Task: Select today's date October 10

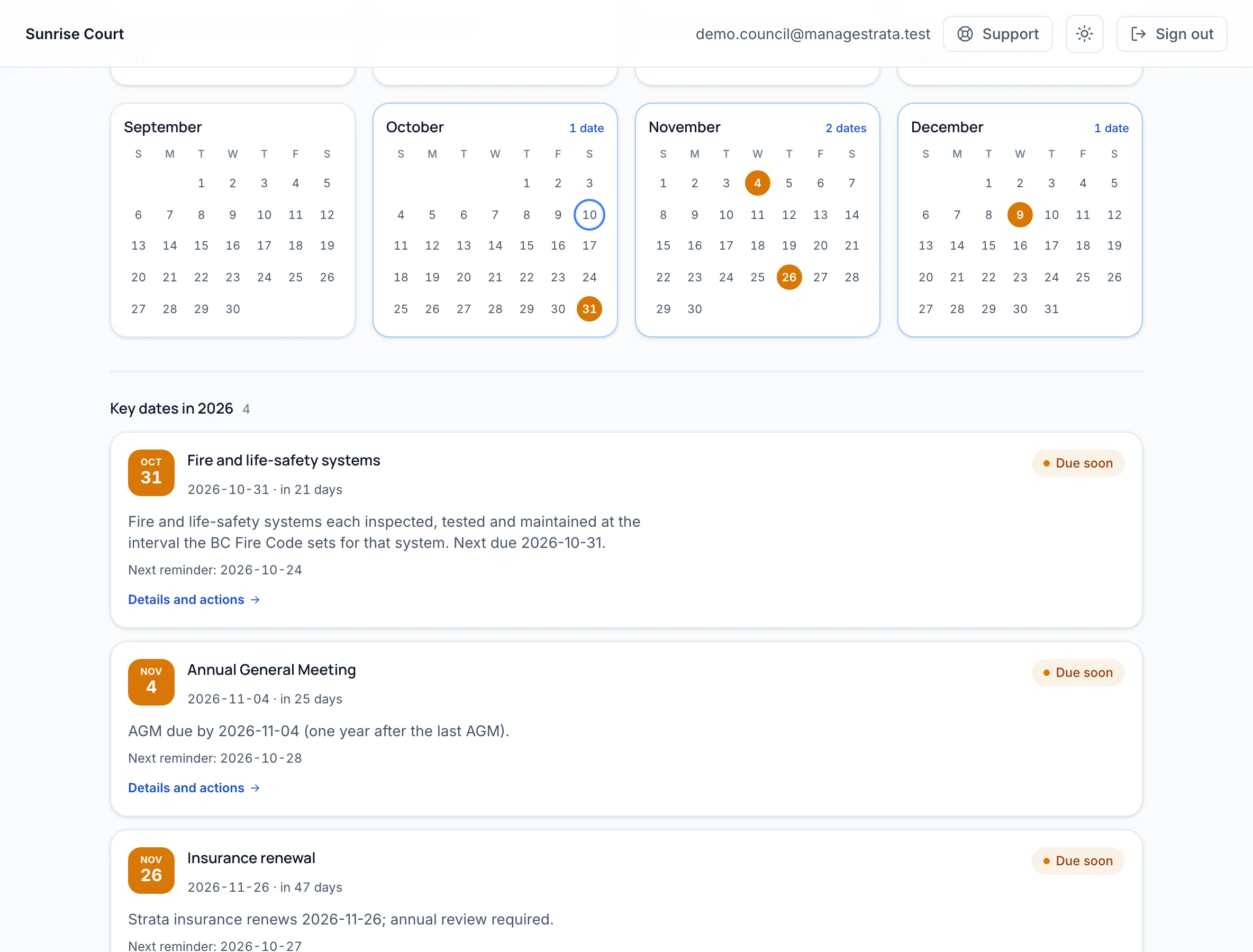Action: [589, 215]
